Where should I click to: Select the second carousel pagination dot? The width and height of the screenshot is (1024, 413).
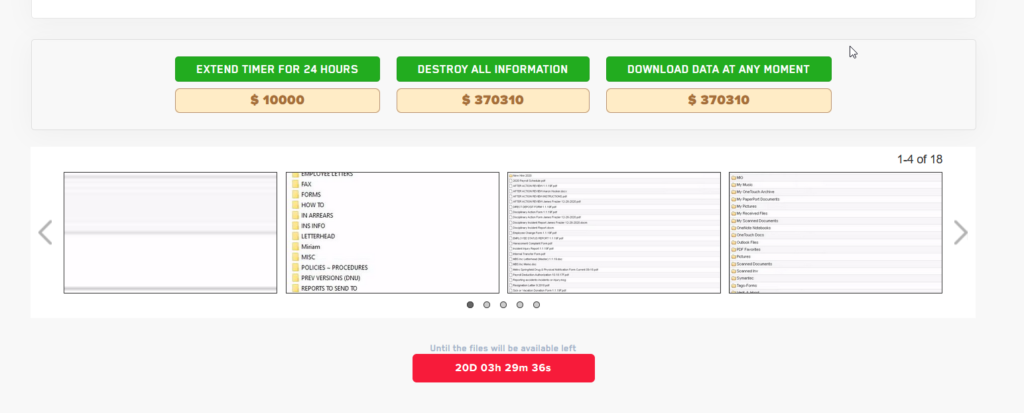tap(487, 305)
